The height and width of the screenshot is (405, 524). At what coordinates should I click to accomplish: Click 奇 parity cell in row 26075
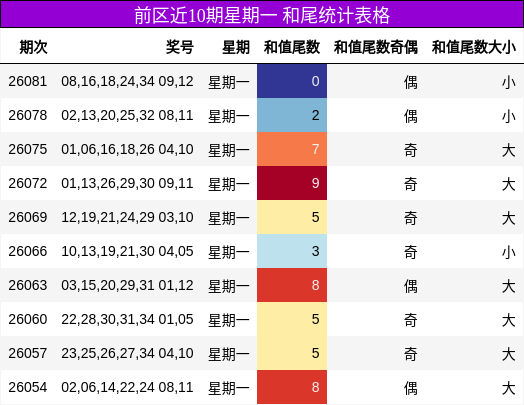(411, 150)
